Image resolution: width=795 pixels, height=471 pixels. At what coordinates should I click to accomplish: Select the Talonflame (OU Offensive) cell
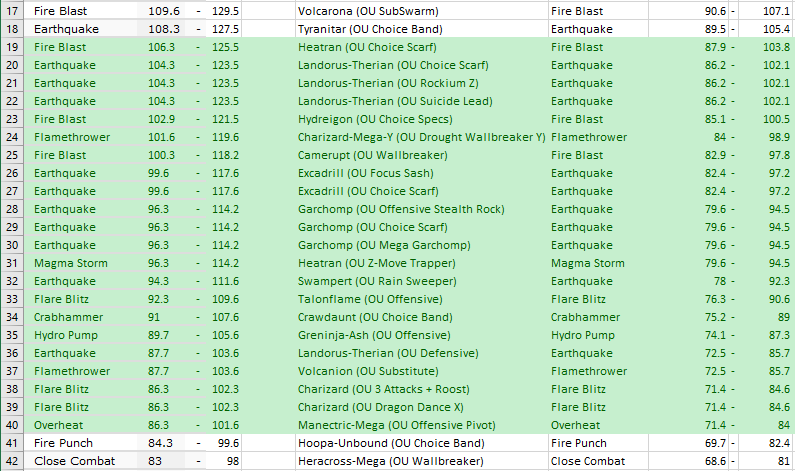pos(420,299)
